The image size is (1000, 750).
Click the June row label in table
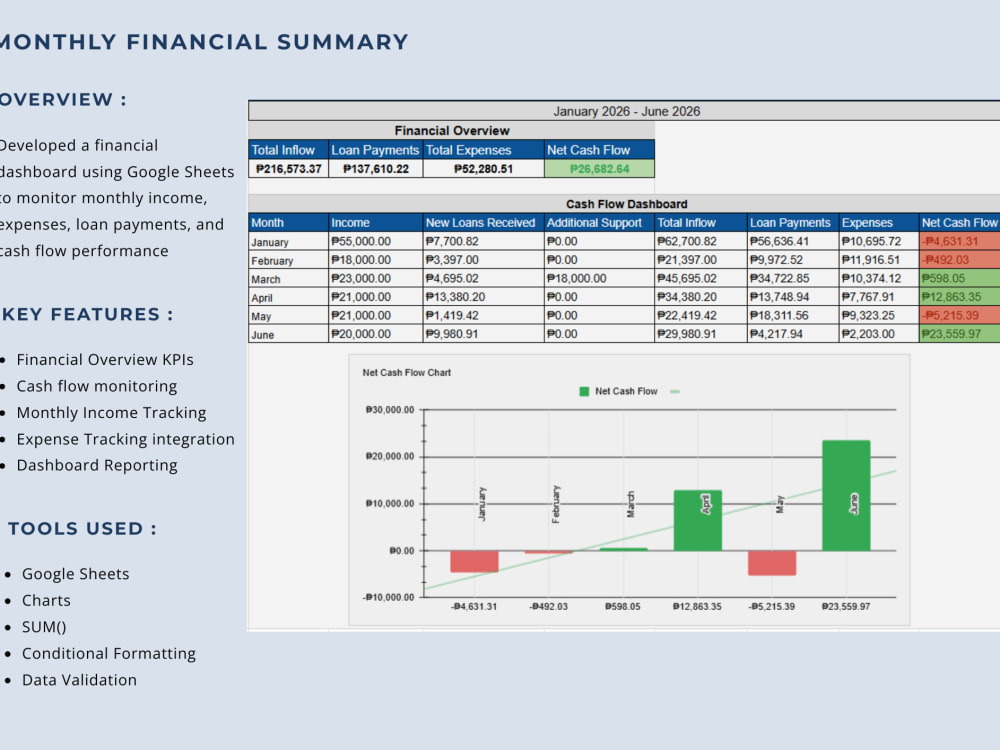262,335
